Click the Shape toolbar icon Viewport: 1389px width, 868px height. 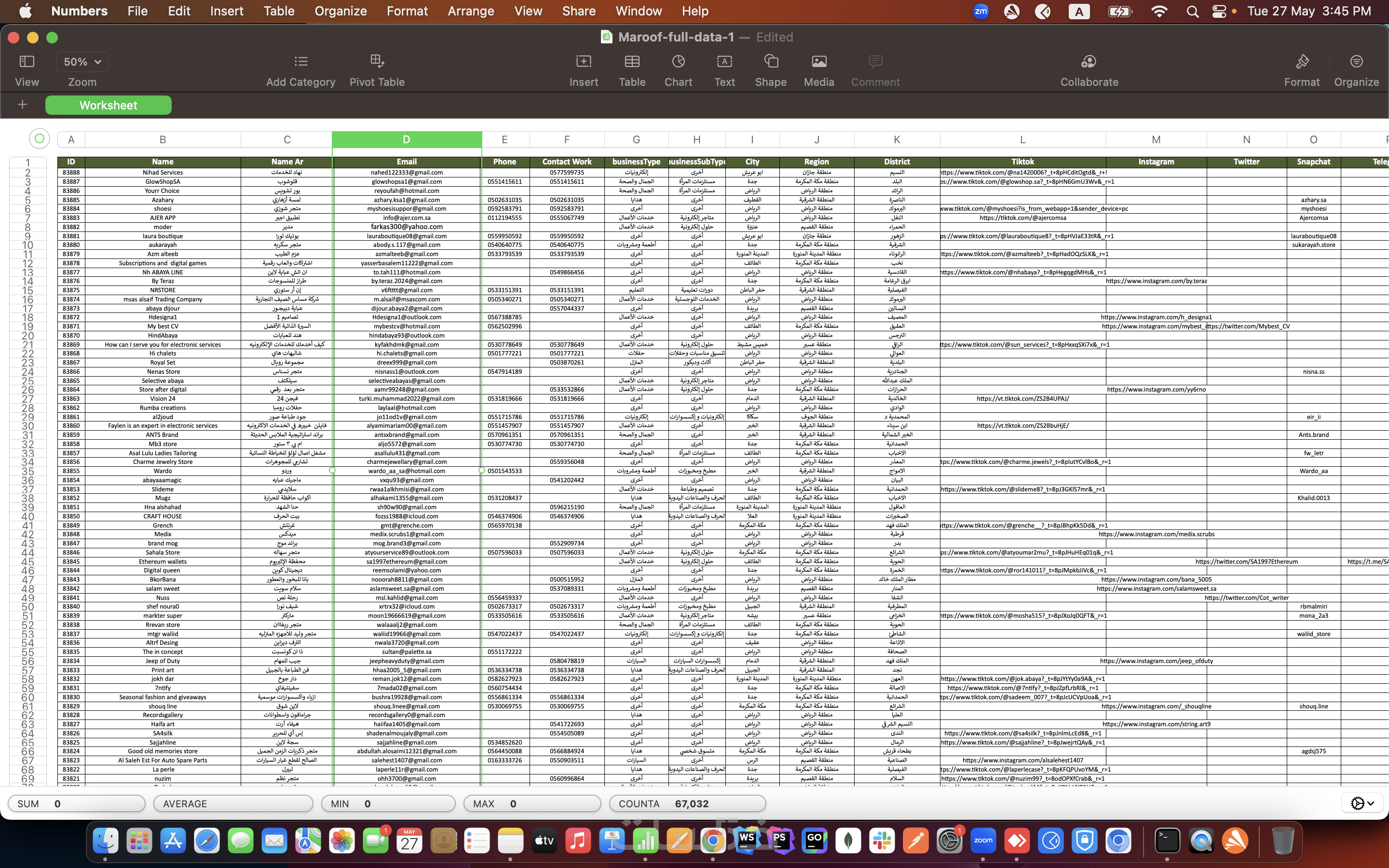pos(770,61)
